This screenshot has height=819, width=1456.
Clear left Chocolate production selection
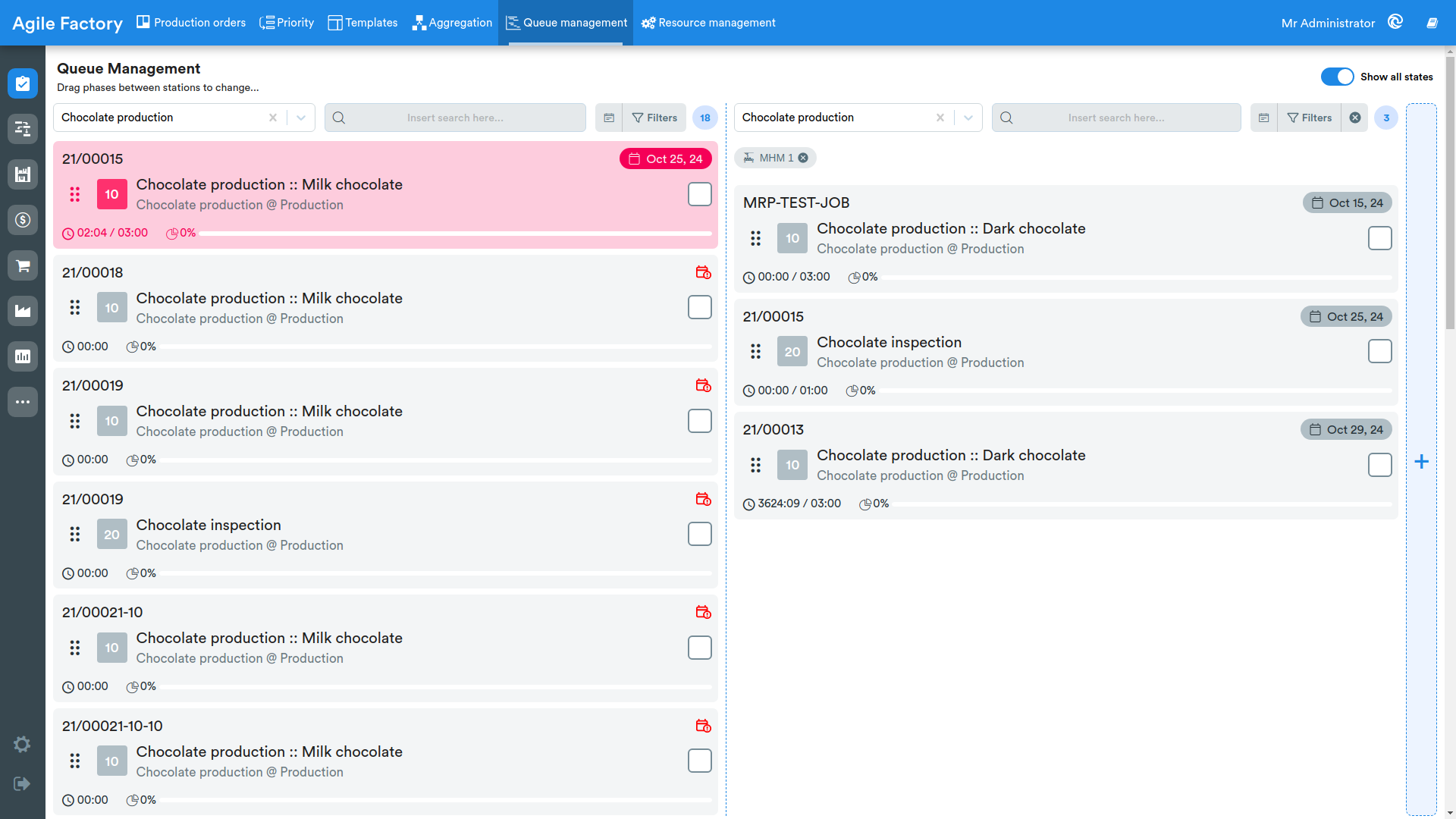tap(273, 118)
